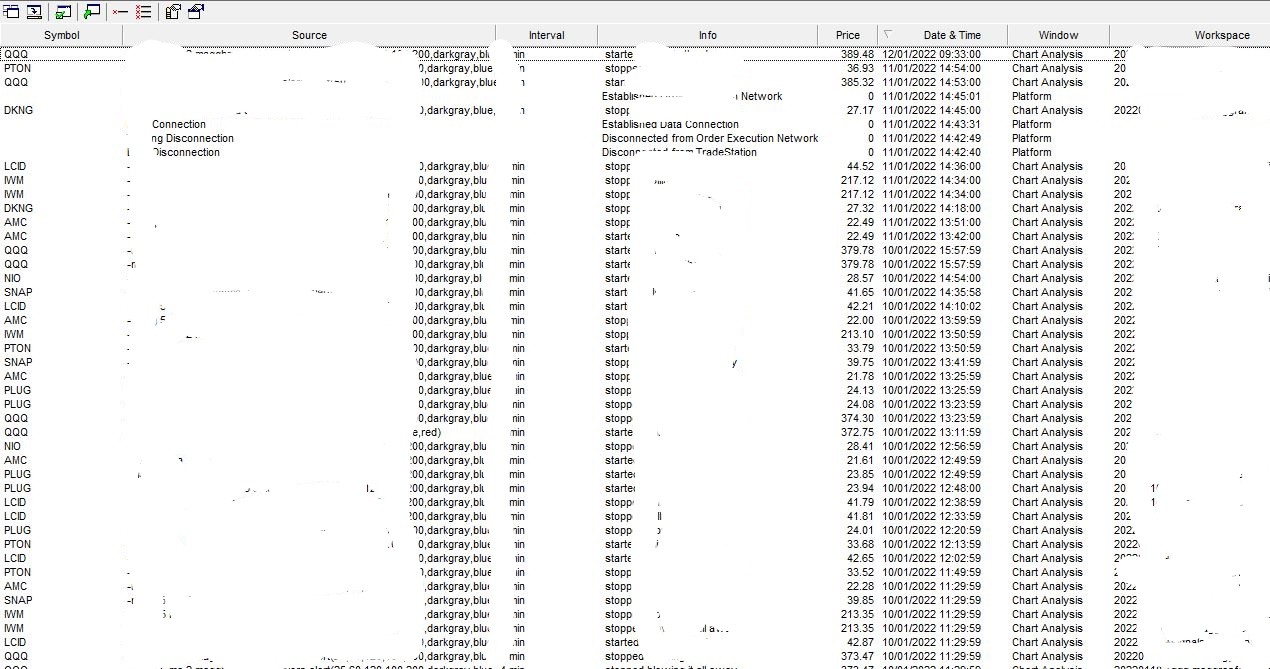
Task: Select the price cell 372.75
Action: [857, 432]
